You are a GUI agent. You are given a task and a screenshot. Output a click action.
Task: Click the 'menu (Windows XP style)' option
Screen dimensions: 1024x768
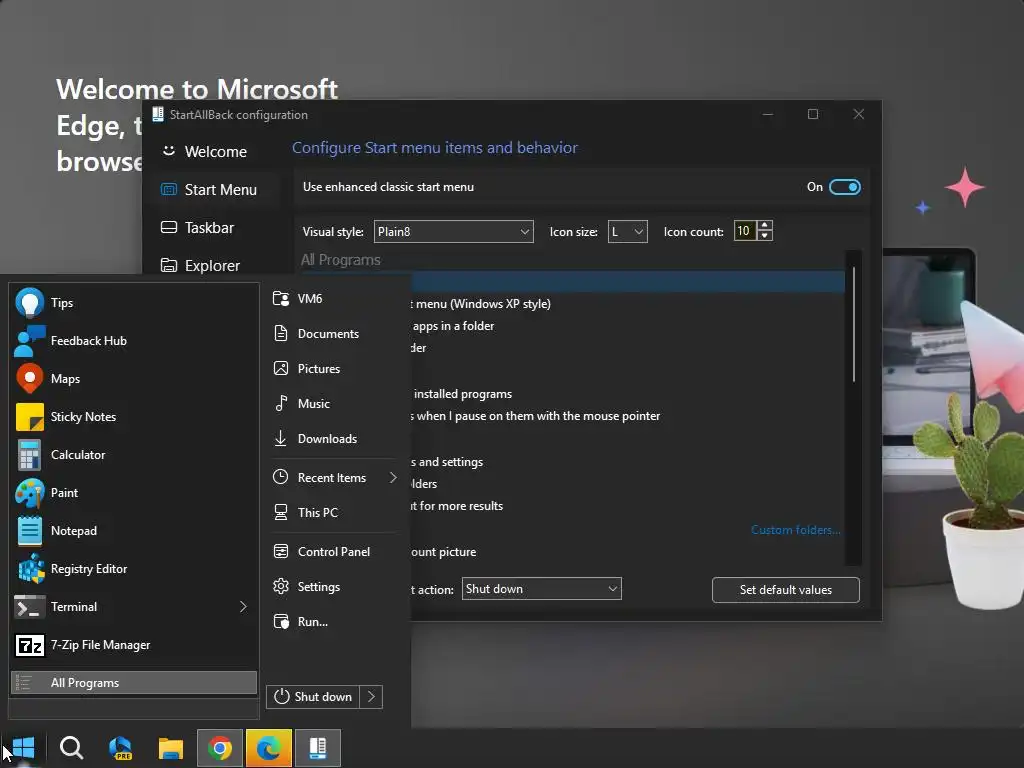(x=483, y=304)
